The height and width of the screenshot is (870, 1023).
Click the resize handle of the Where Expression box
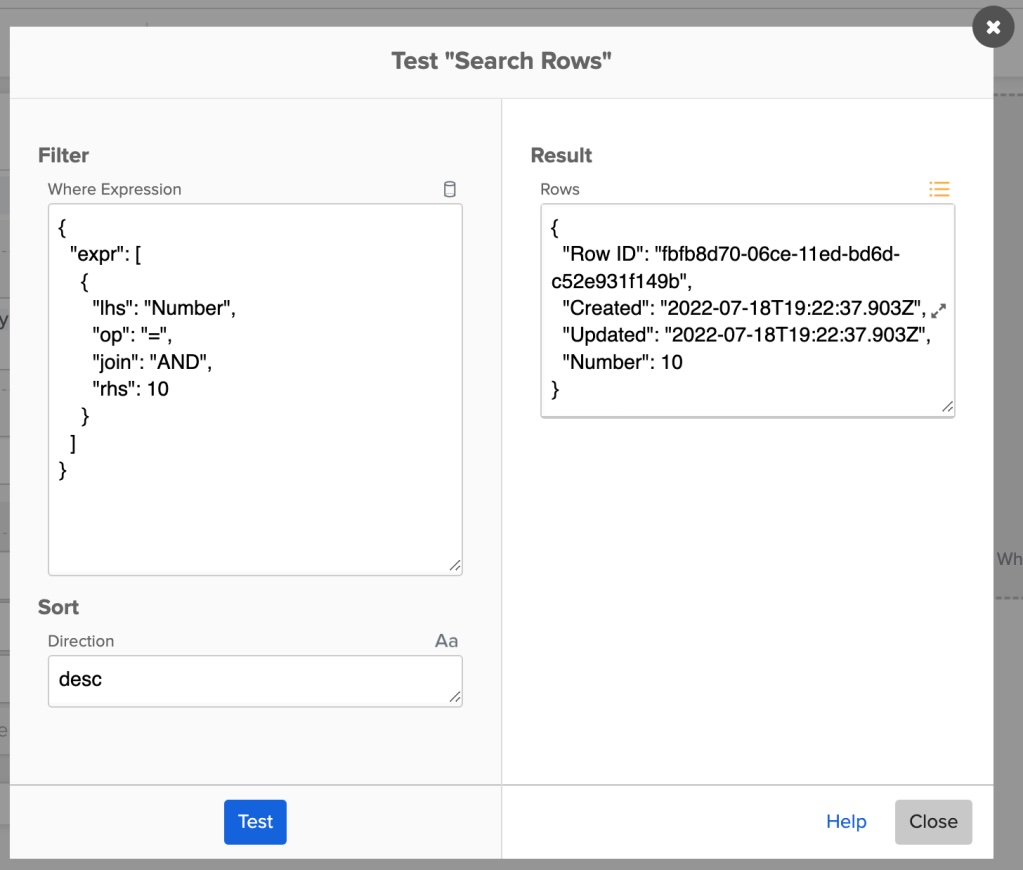456,565
